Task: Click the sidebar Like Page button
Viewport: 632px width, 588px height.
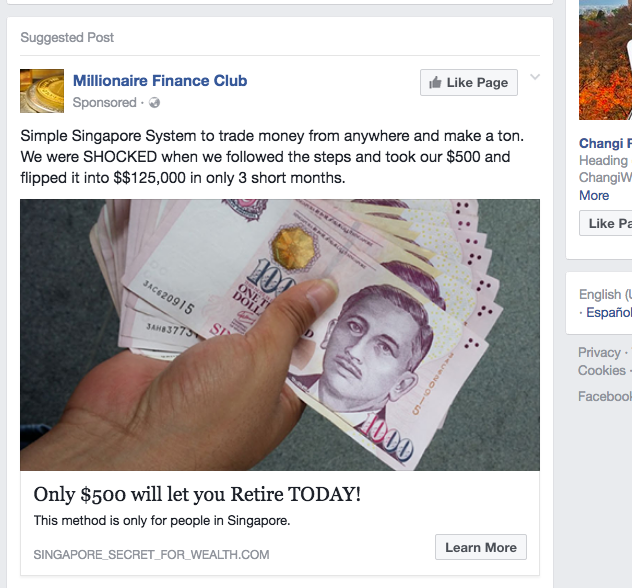Action: [x=606, y=223]
